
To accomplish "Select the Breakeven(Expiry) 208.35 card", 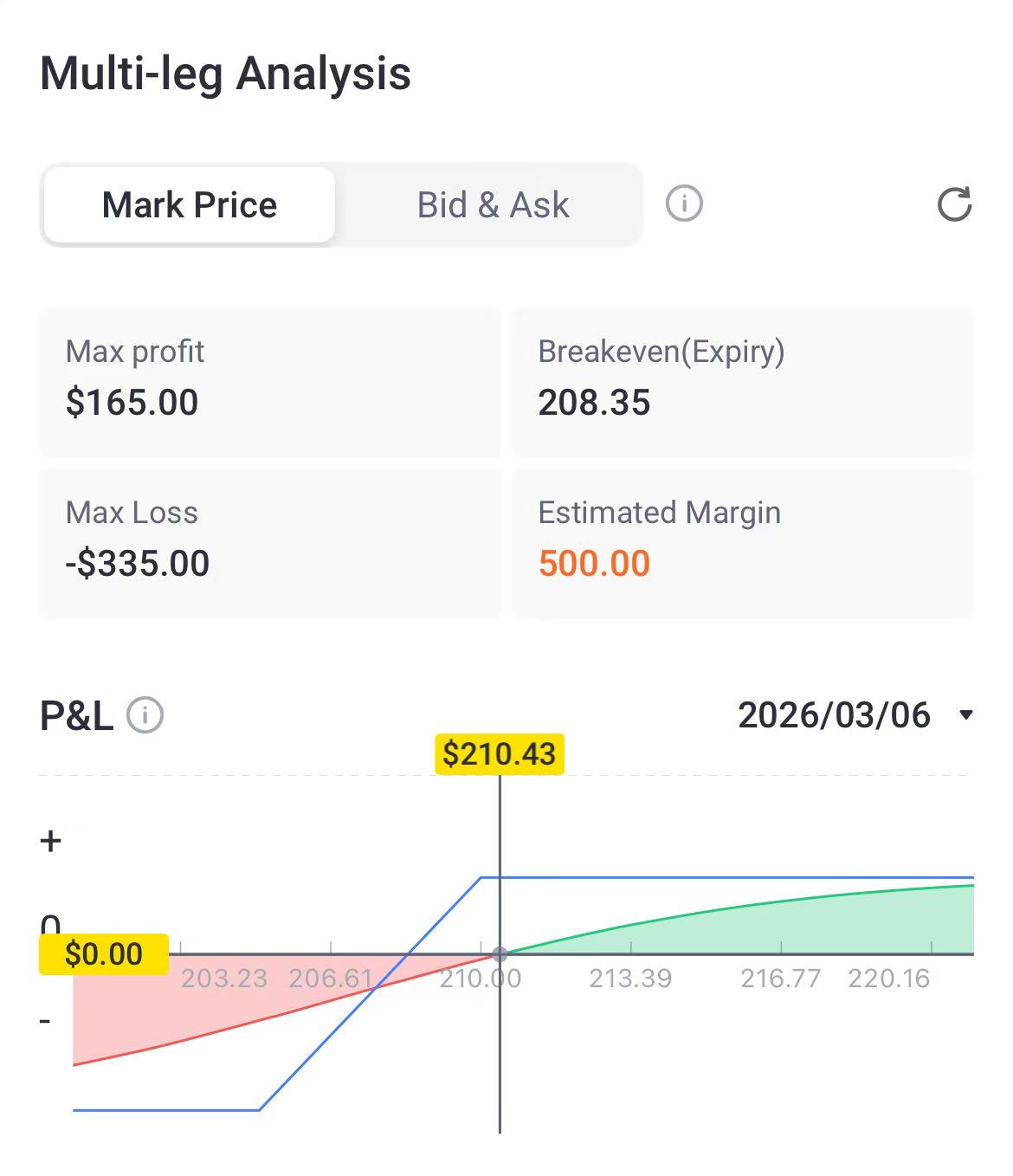I will pos(743,381).
